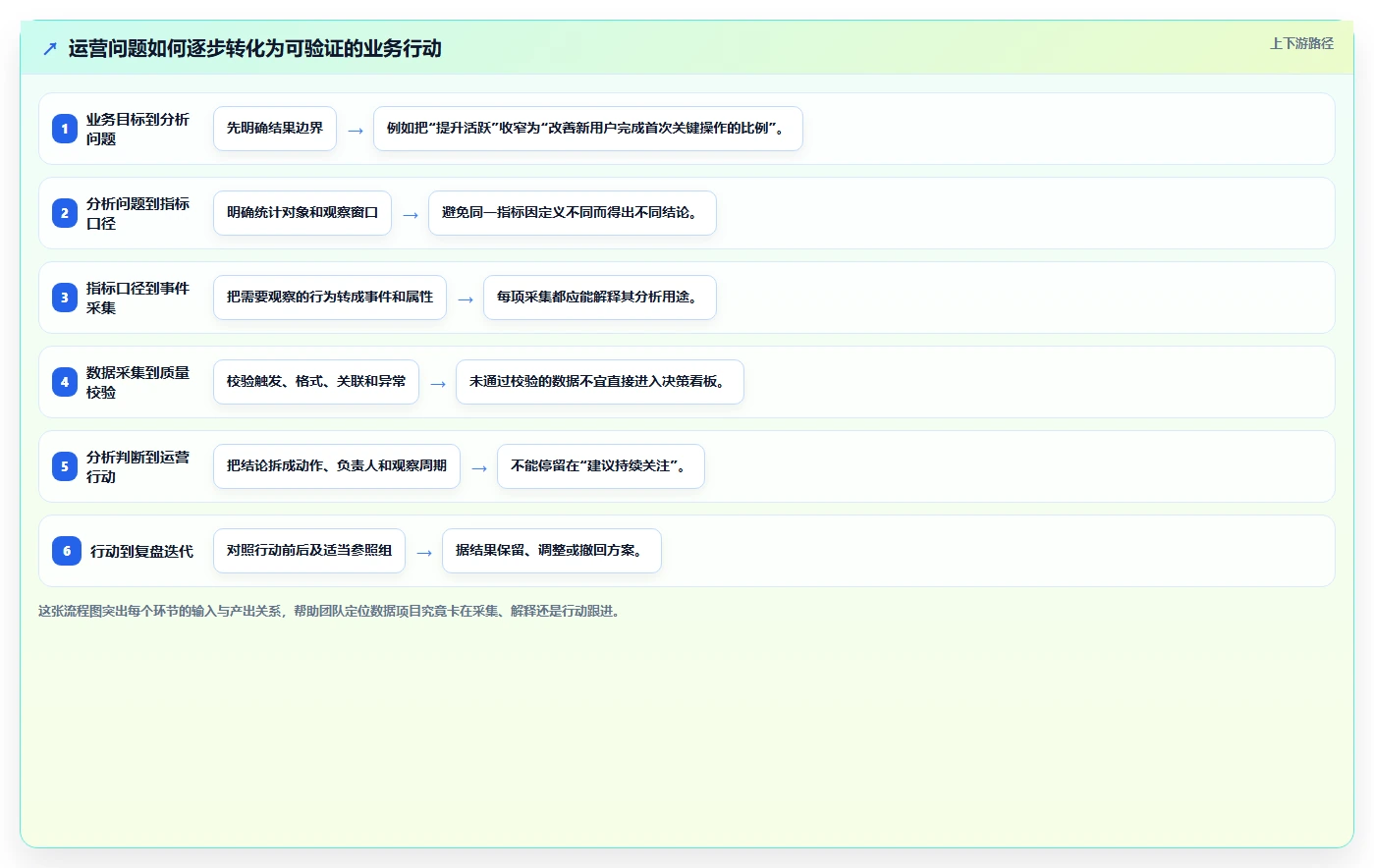
Task: Click the 不能停留在“建议持续关注” box
Action: tap(601, 466)
